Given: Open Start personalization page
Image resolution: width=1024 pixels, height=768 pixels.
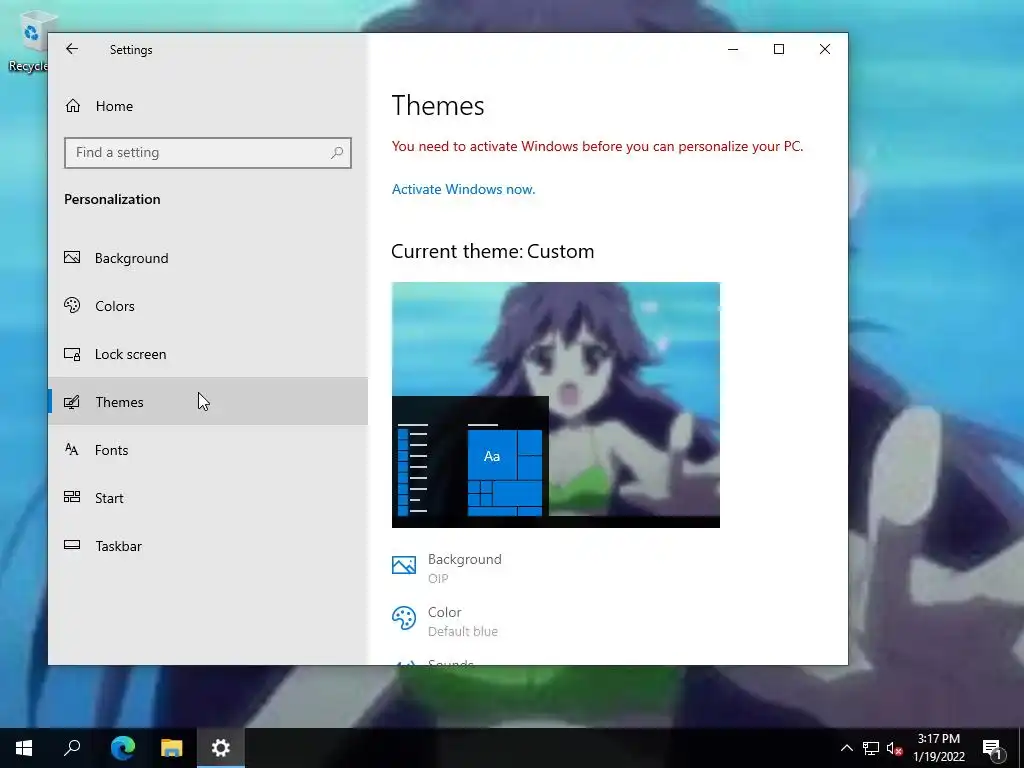Looking at the screenshot, I should pyautogui.click(x=208, y=498).
